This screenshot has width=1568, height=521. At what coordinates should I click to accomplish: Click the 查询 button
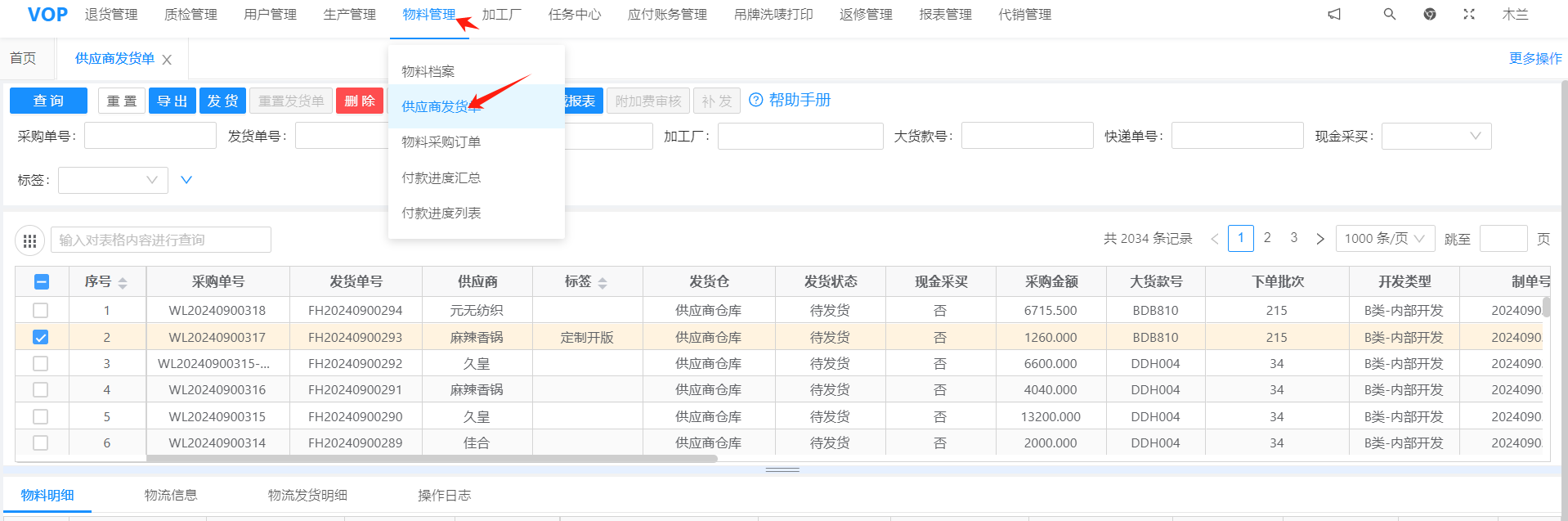[48, 101]
